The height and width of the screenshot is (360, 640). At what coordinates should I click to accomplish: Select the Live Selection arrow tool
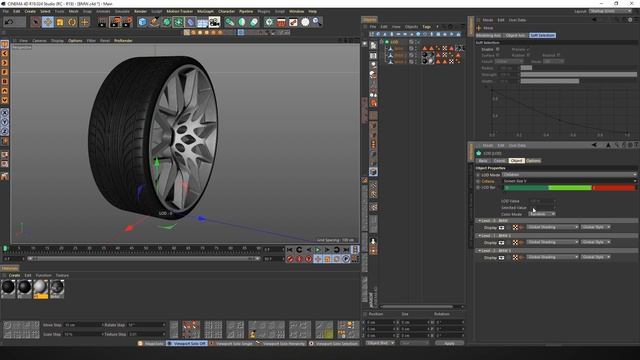click(36, 22)
